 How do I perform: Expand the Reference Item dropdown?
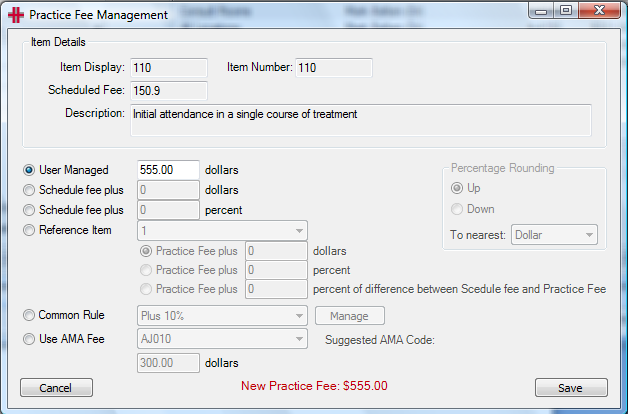coord(222,231)
